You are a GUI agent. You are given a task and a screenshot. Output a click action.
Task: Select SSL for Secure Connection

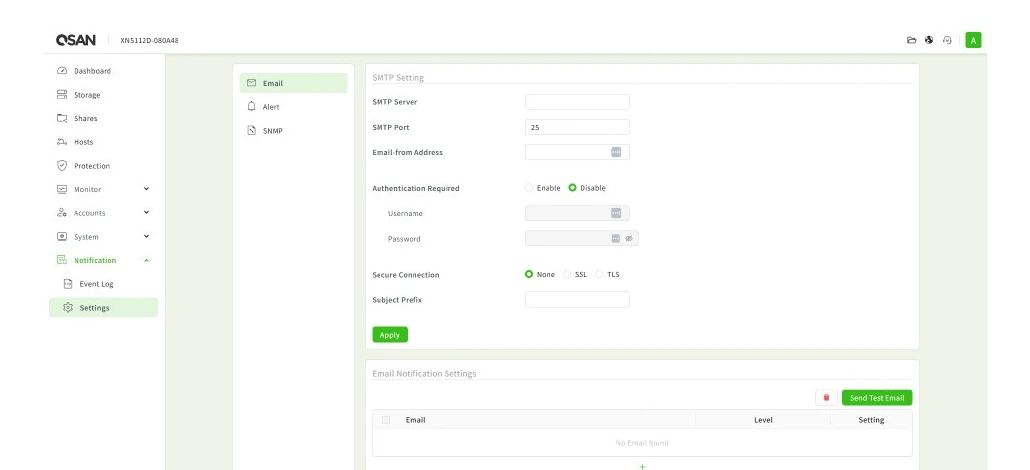(x=568, y=274)
